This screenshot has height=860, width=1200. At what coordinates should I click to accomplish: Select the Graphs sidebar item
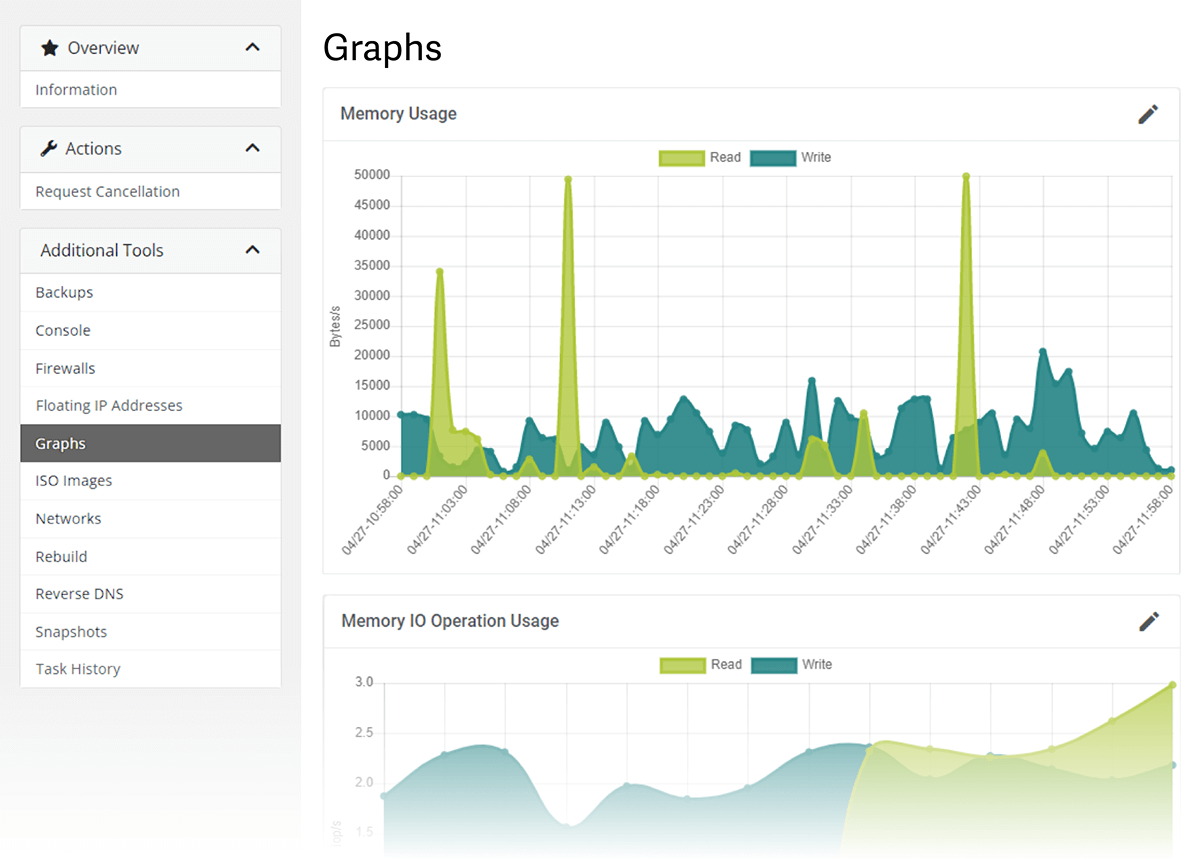(150, 443)
